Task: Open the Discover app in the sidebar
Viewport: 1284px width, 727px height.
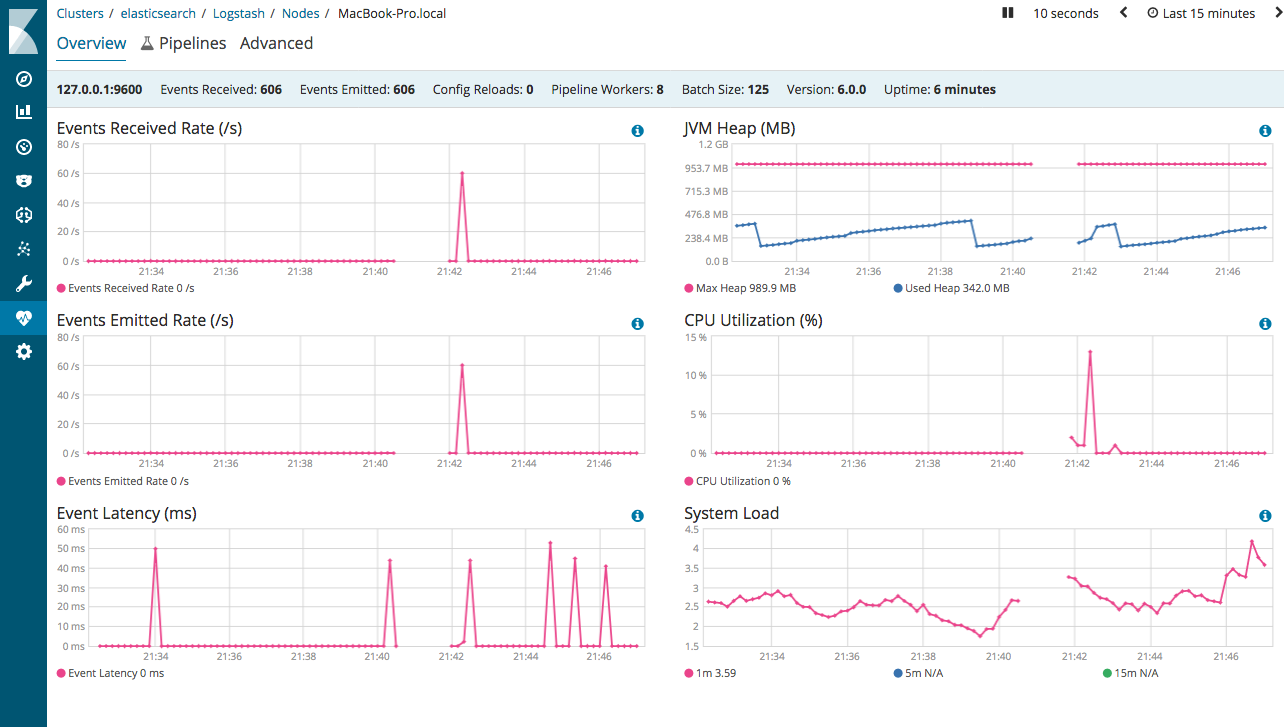Action: point(23,79)
